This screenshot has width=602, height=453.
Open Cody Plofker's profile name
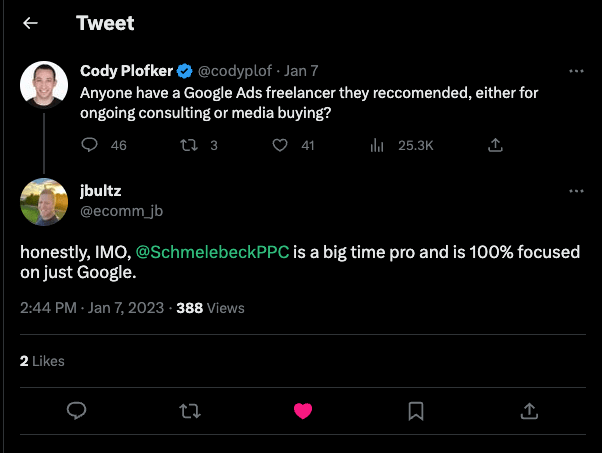[x=126, y=71]
